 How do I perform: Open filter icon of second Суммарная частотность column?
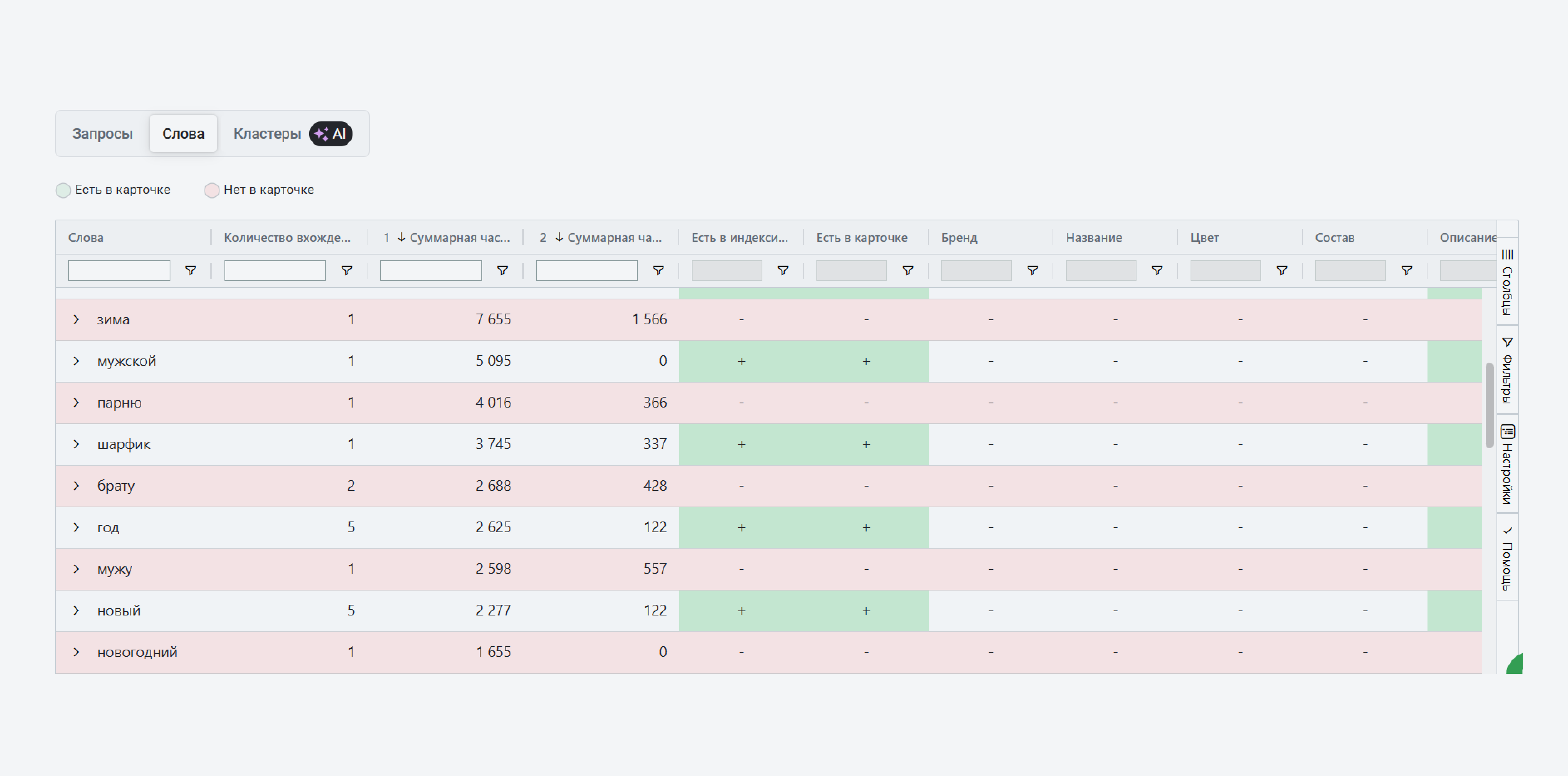[x=658, y=270]
